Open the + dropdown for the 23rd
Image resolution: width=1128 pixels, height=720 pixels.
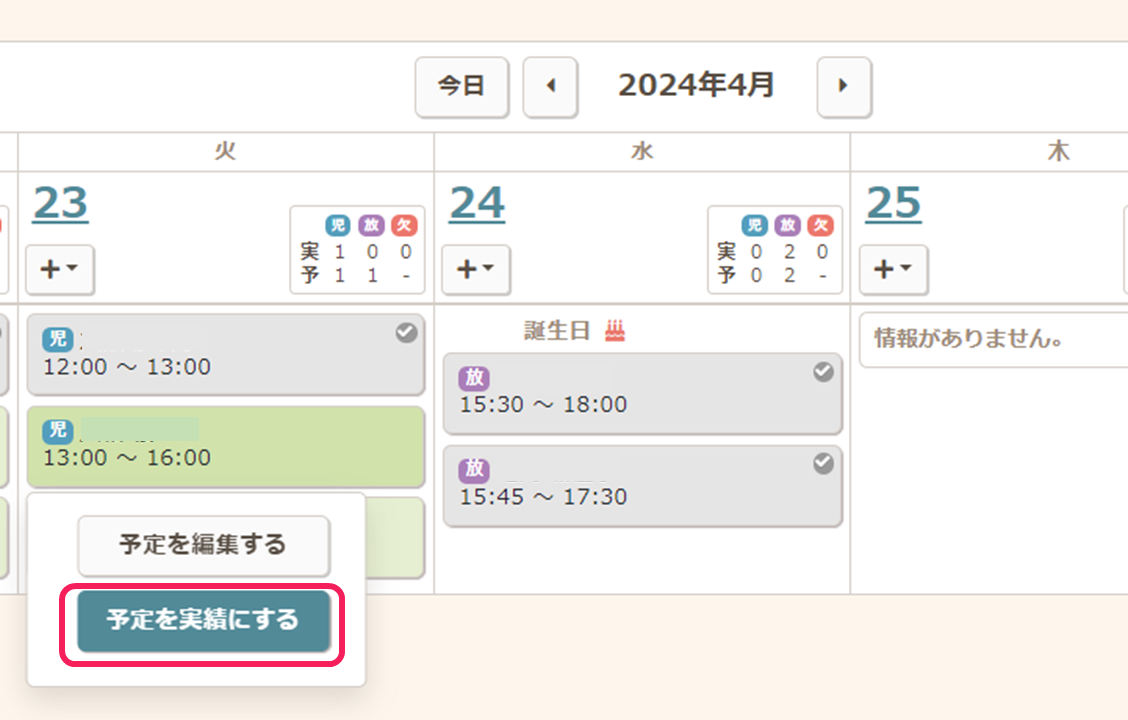60,269
